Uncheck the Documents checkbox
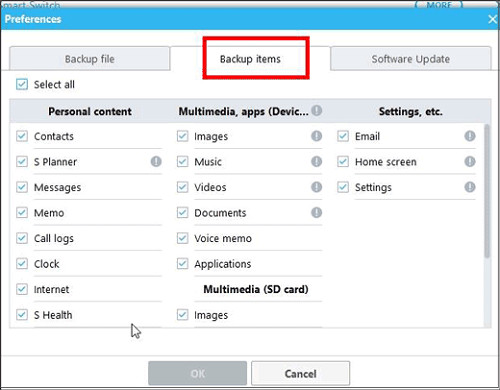This screenshot has height=390, width=500. tap(182, 212)
